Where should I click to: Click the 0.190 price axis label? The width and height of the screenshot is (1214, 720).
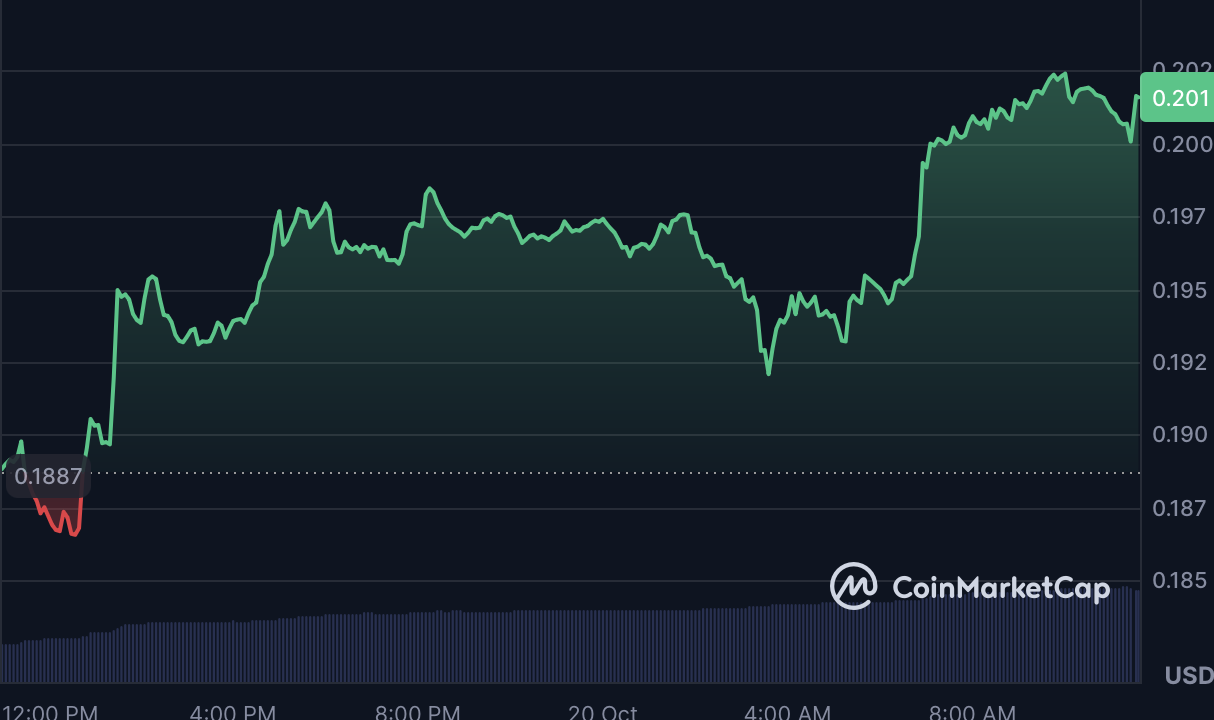coord(1181,435)
